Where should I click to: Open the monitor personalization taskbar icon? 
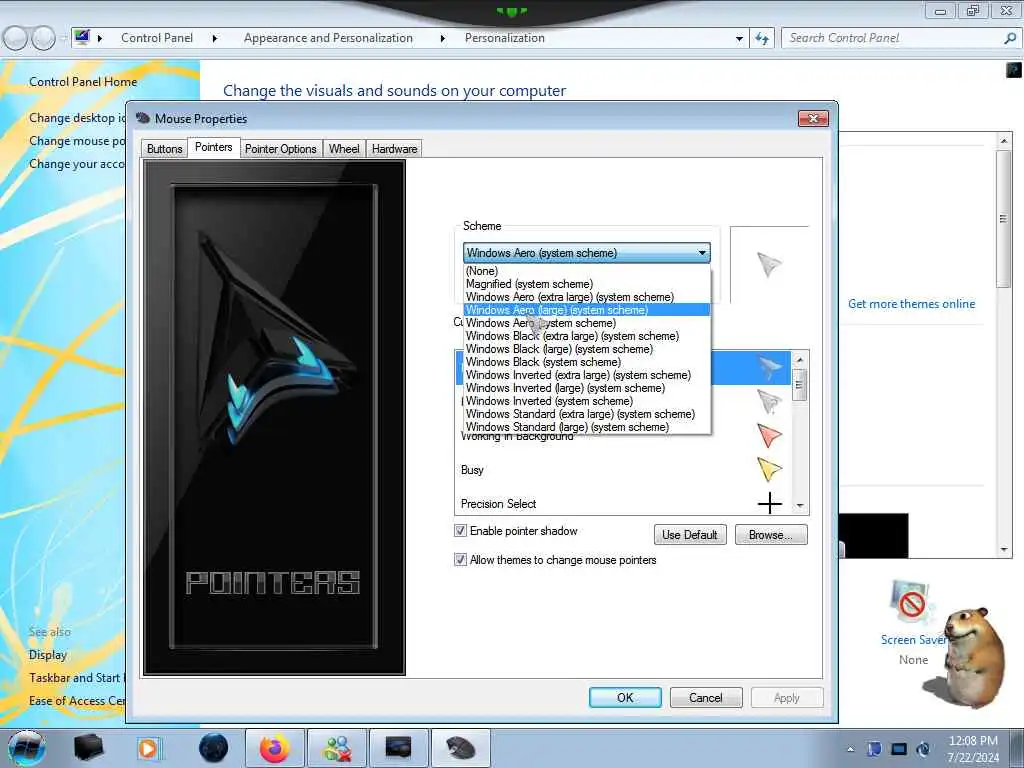pyautogui.click(x=398, y=748)
